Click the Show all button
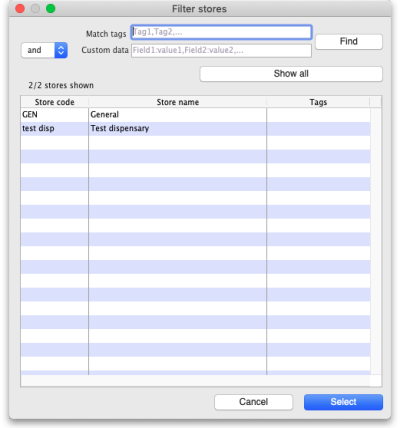Viewport: 400px width, 428px height. pyautogui.click(x=291, y=74)
